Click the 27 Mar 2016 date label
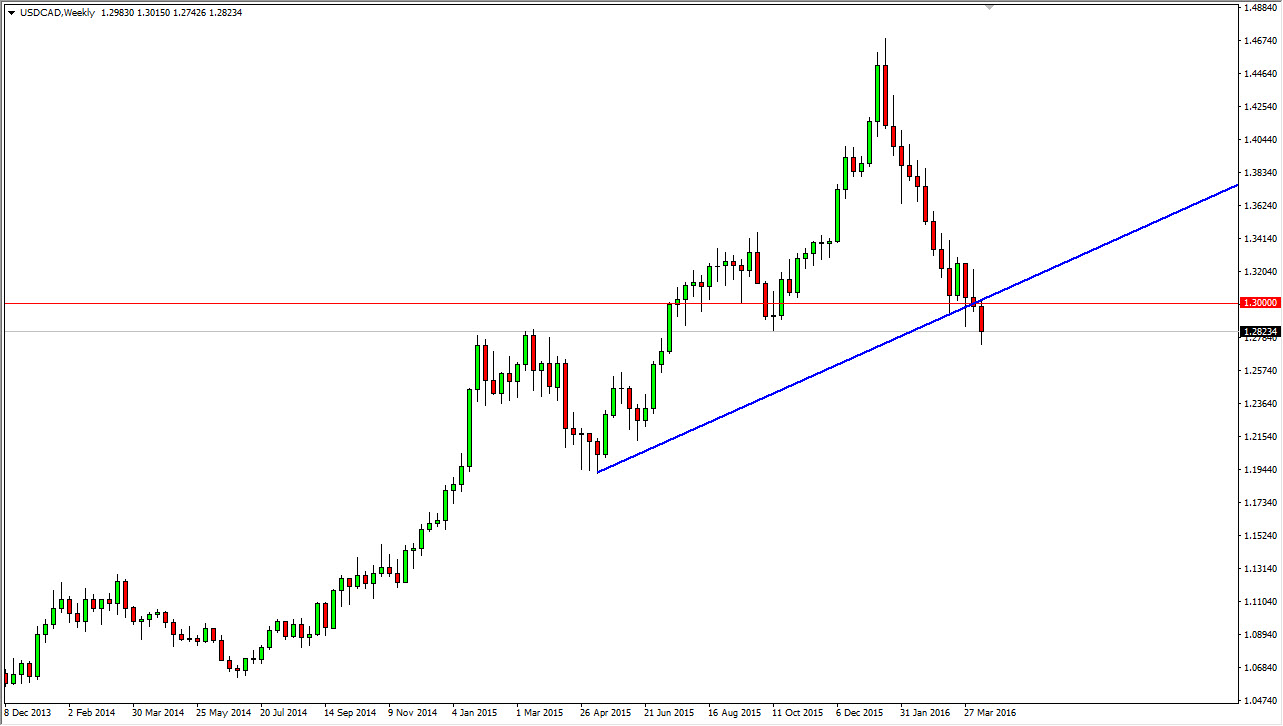The height and width of the screenshot is (726, 1283). [x=991, y=712]
